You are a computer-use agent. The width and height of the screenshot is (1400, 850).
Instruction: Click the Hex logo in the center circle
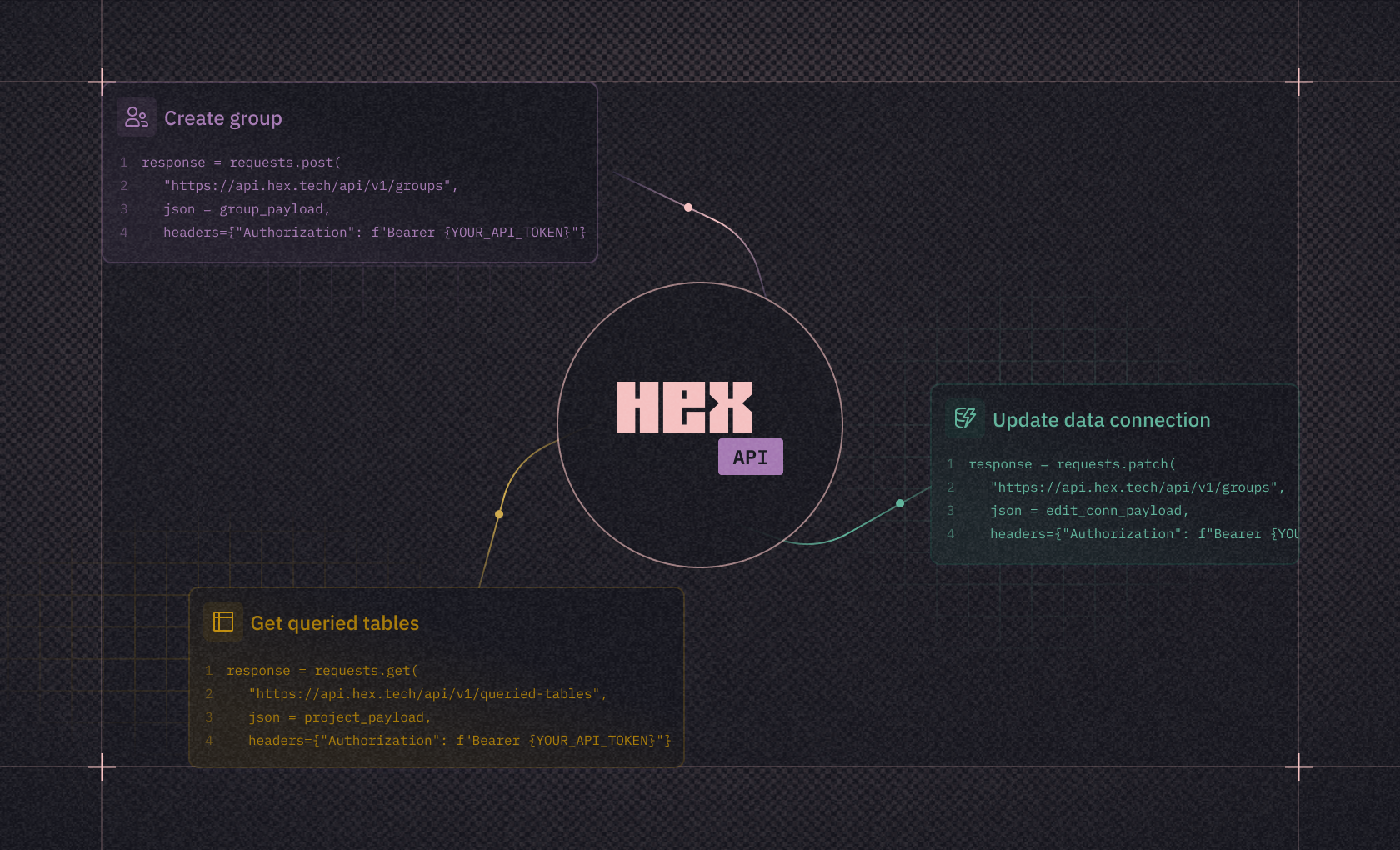[x=685, y=407]
